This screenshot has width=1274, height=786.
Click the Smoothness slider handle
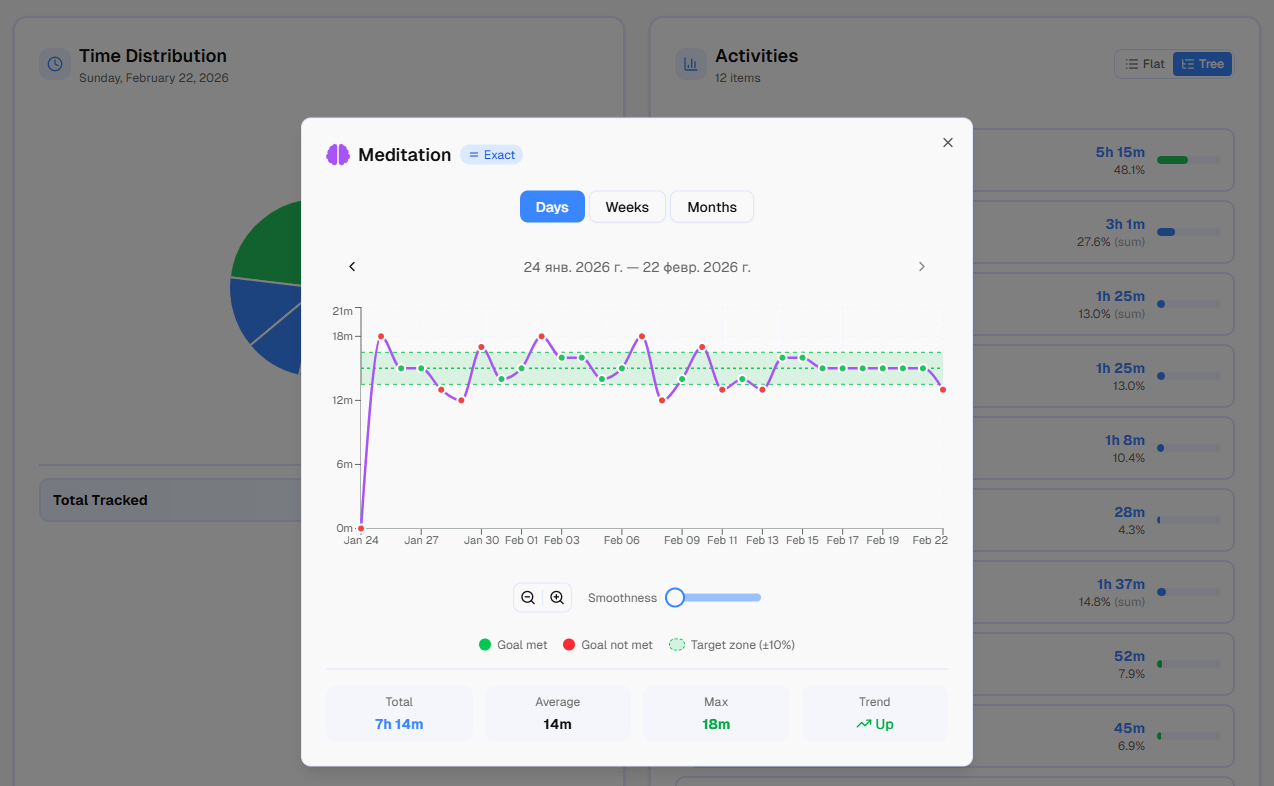(675, 598)
